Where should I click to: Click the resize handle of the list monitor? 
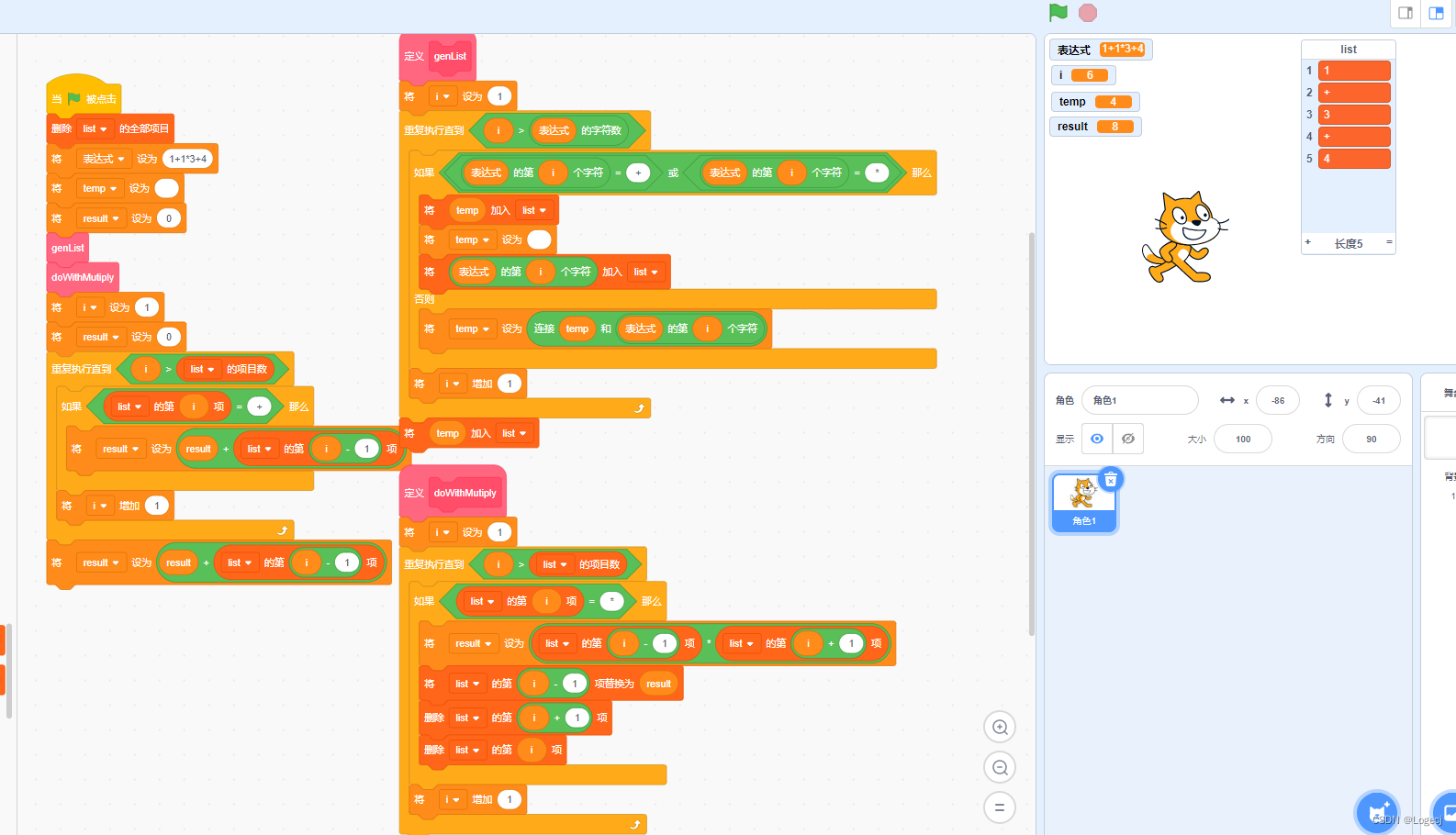[1389, 242]
